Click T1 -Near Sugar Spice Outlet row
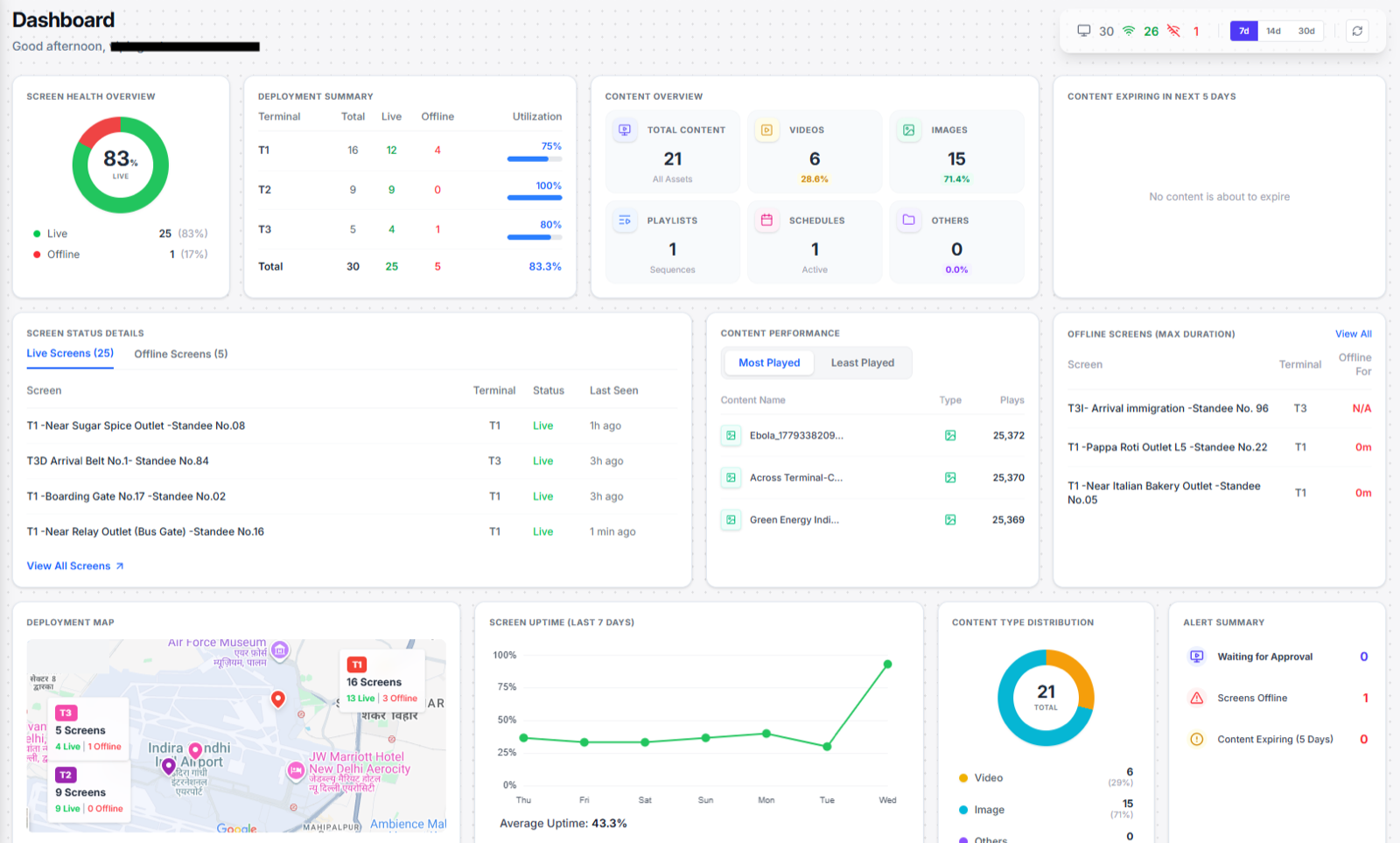 [351, 425]
